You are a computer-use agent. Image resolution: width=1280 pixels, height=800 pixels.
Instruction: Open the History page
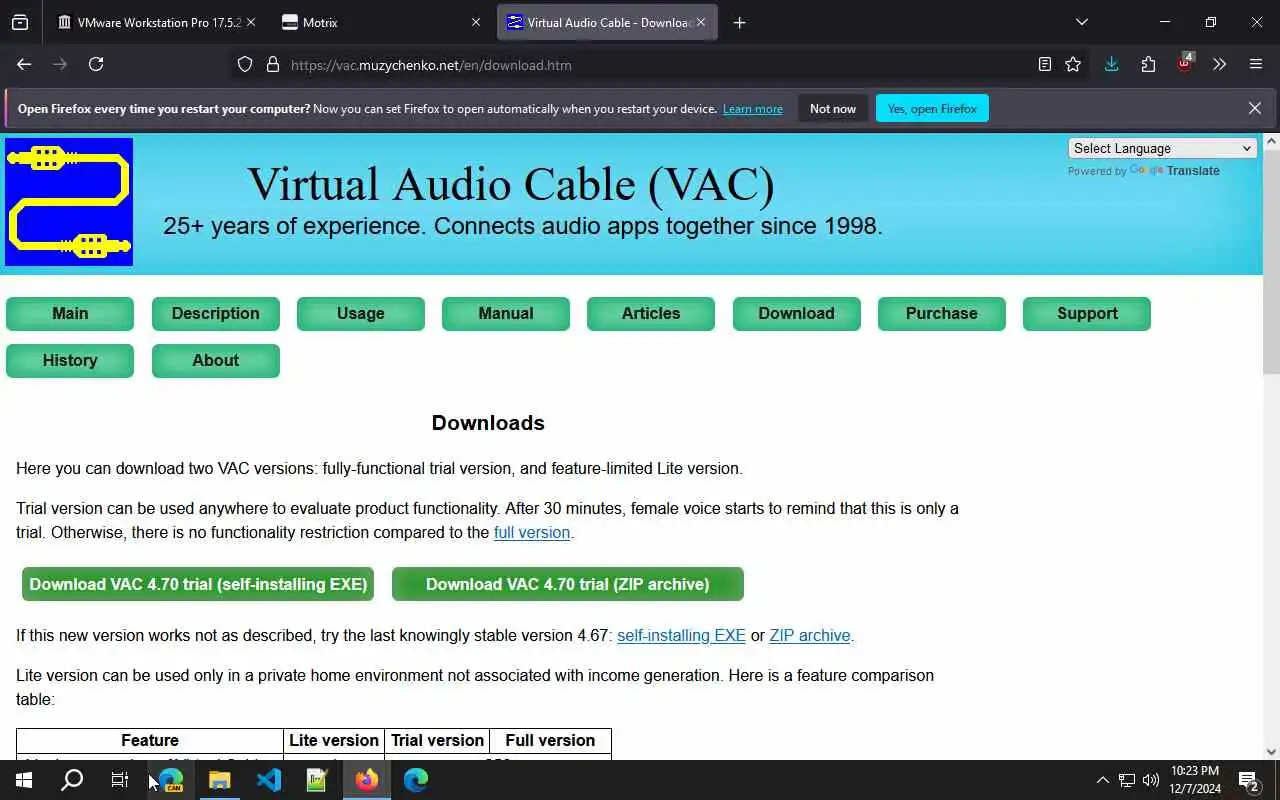pos(70,360)
